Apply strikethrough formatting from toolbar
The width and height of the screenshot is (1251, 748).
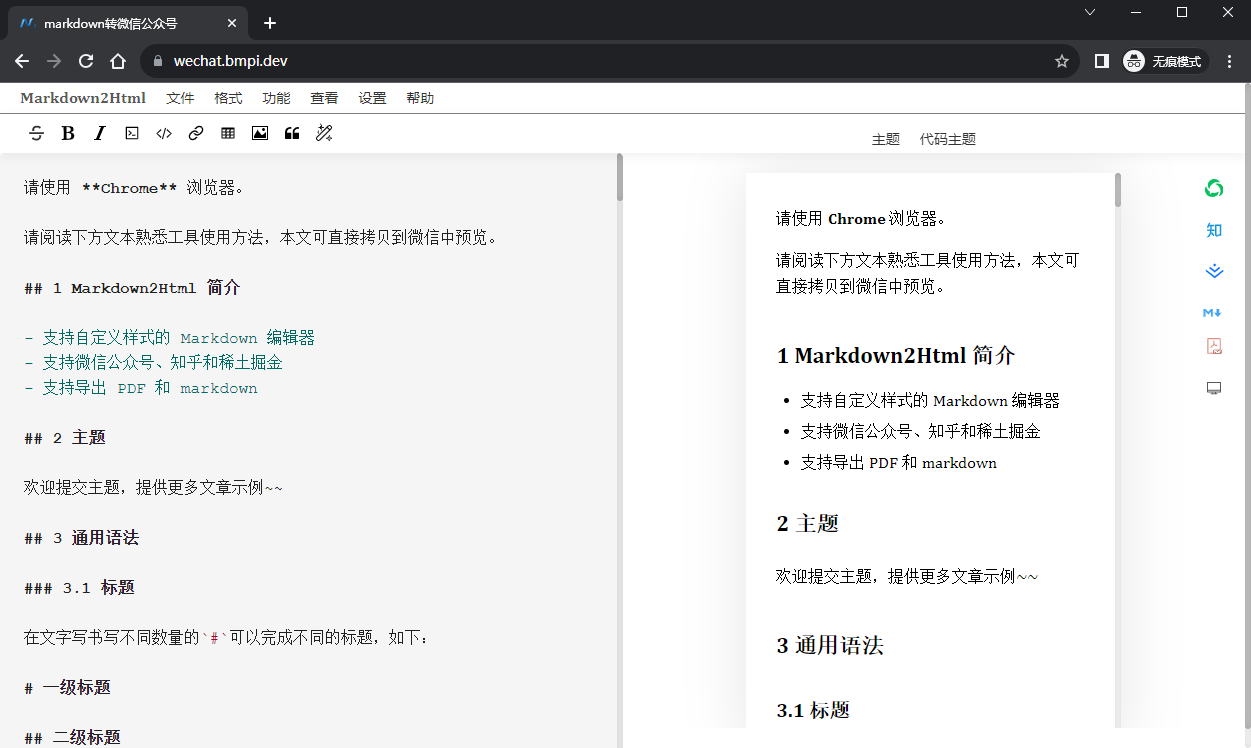36,133
